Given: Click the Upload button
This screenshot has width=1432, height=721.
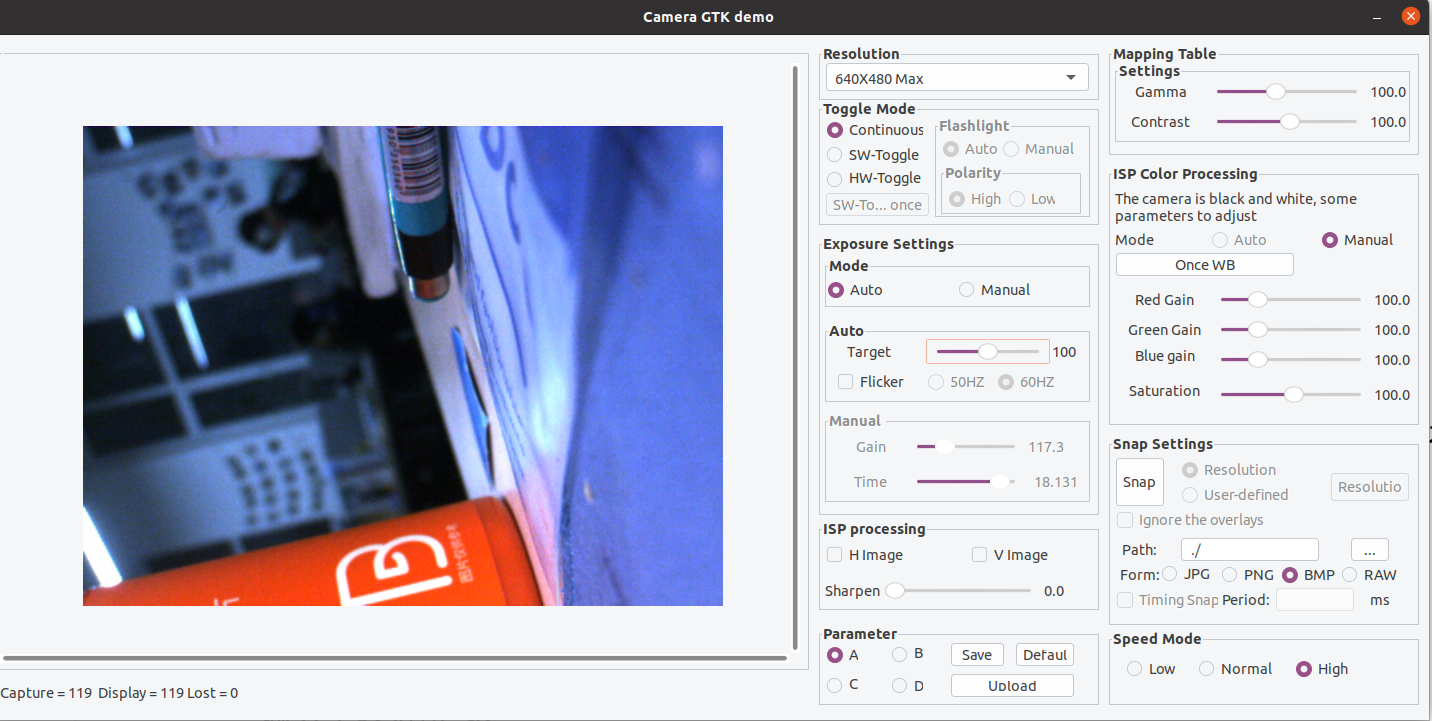Looking at the screenshot, I should pos(1012,685).
